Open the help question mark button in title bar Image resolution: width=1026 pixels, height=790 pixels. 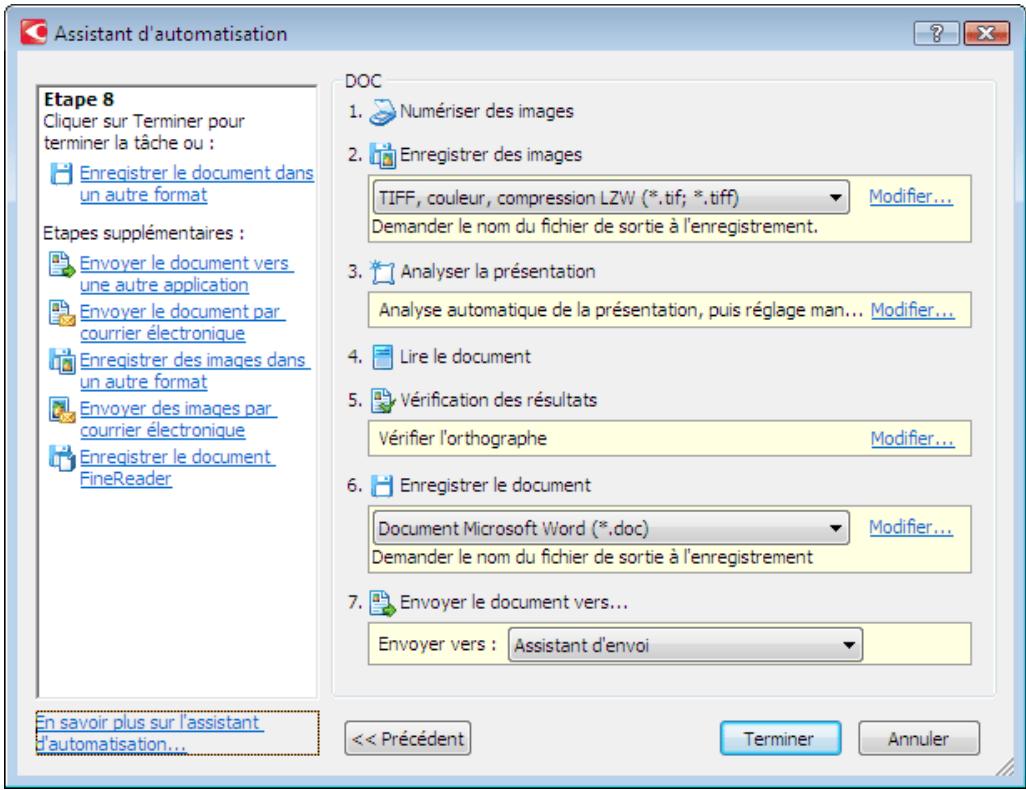point(936,33)
